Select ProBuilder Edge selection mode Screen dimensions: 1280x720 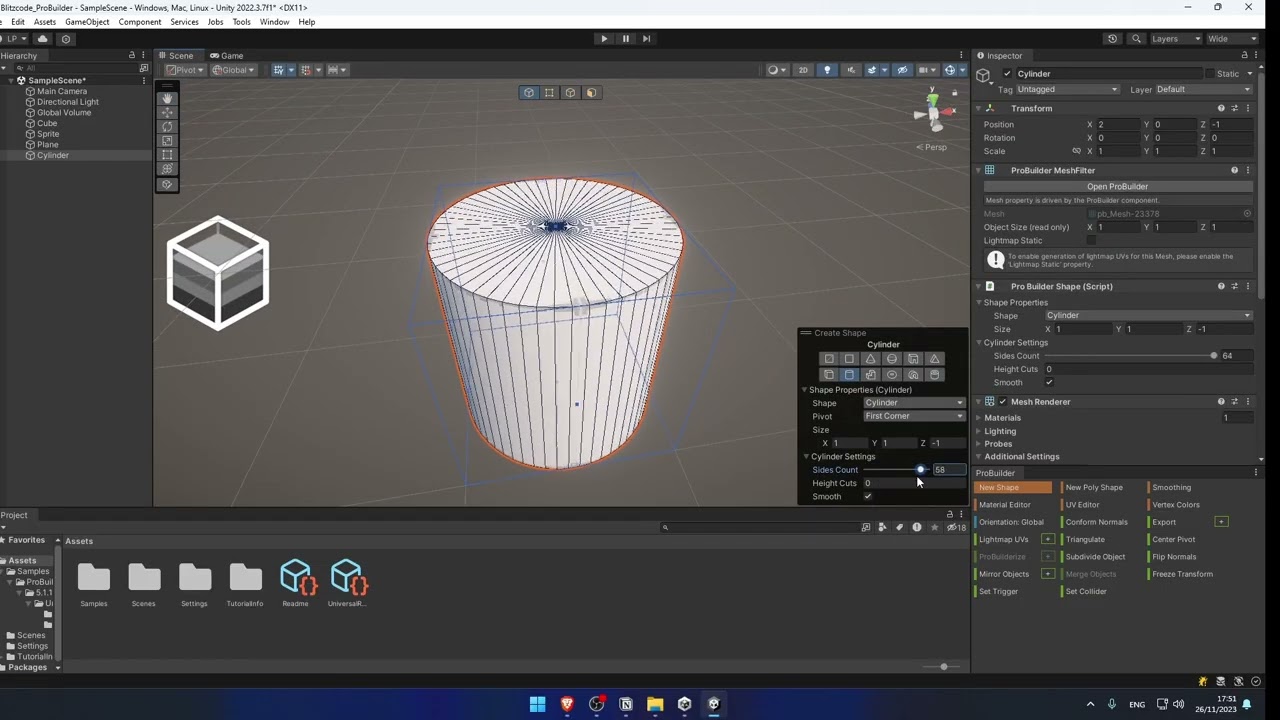[570, 93]
